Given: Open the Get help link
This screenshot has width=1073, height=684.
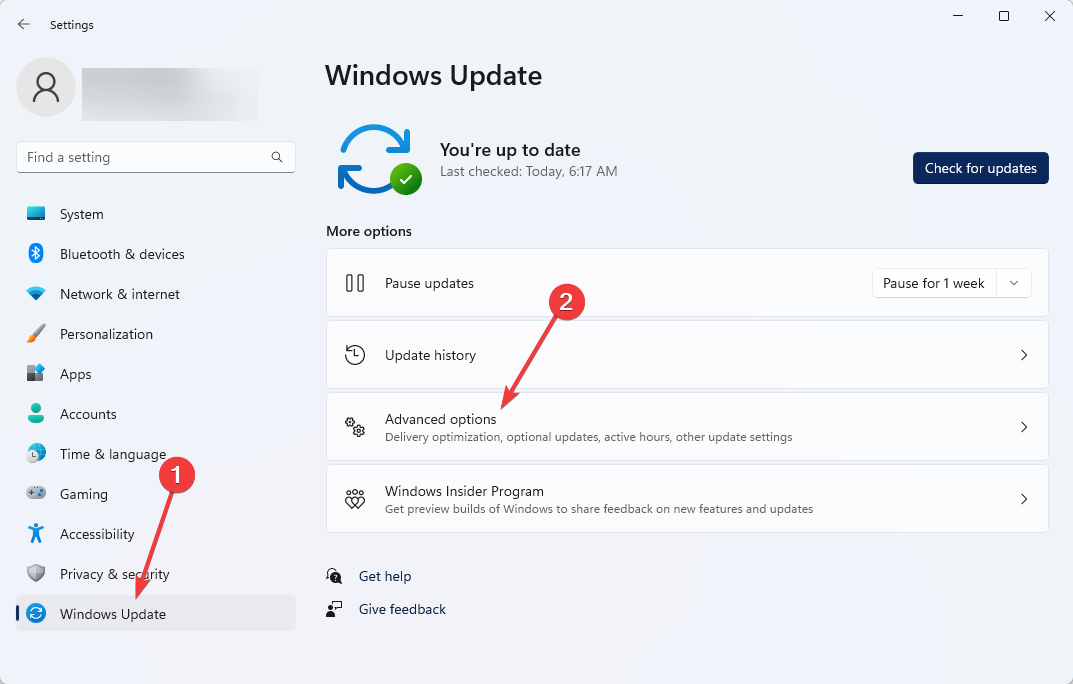Looking at the screenshot, I should [x=384, y=576].
